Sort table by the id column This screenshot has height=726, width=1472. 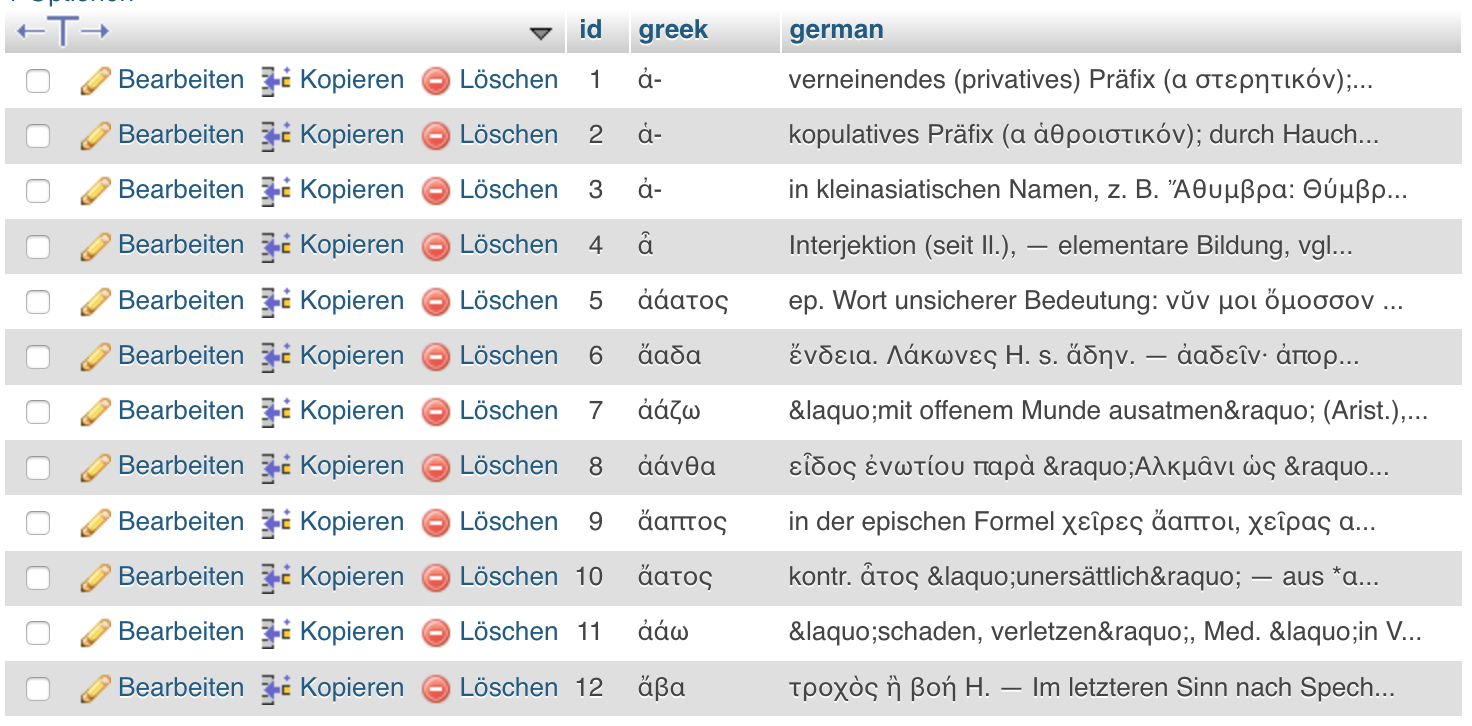[x=591, y=30]
